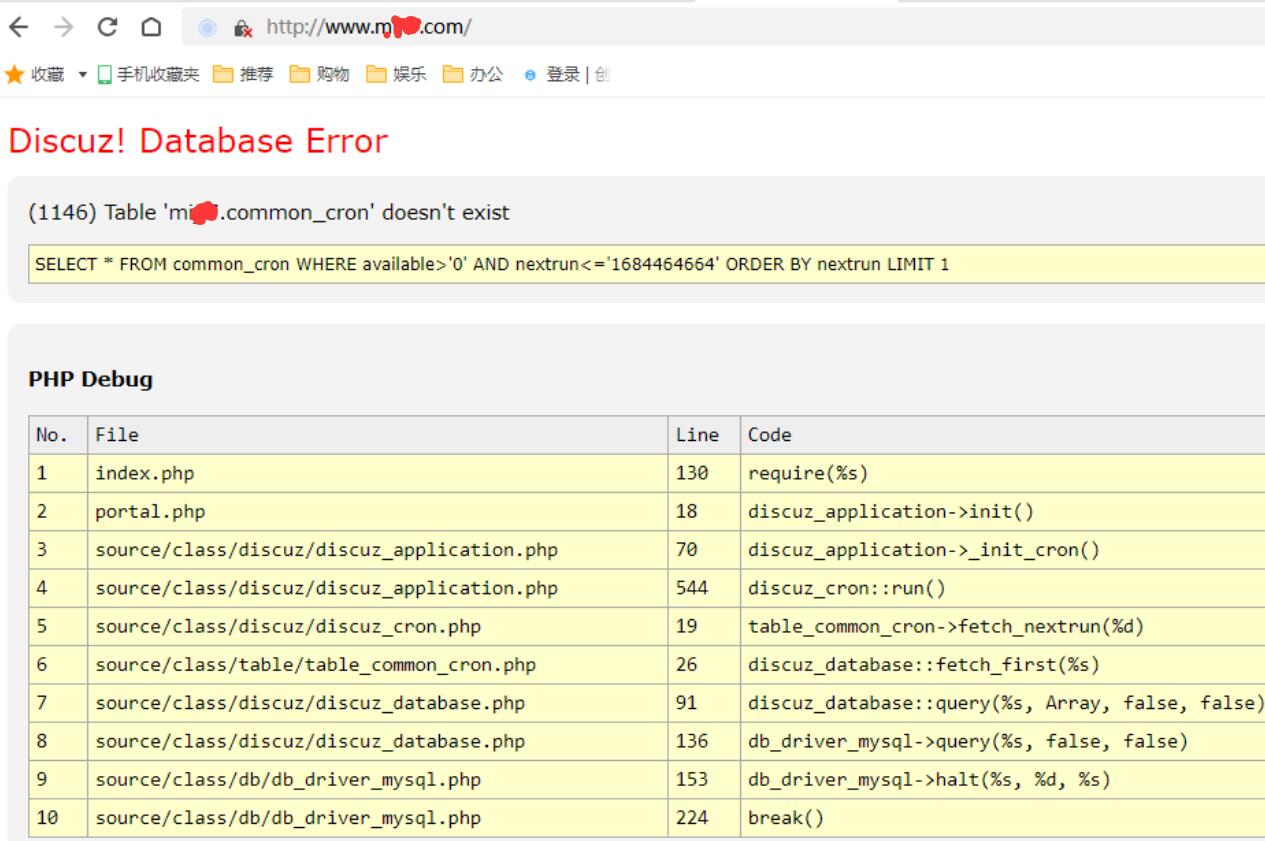Screen dimensions: 1265x841
Task: Click the 收藏 star icon
Action: (14, 75)
